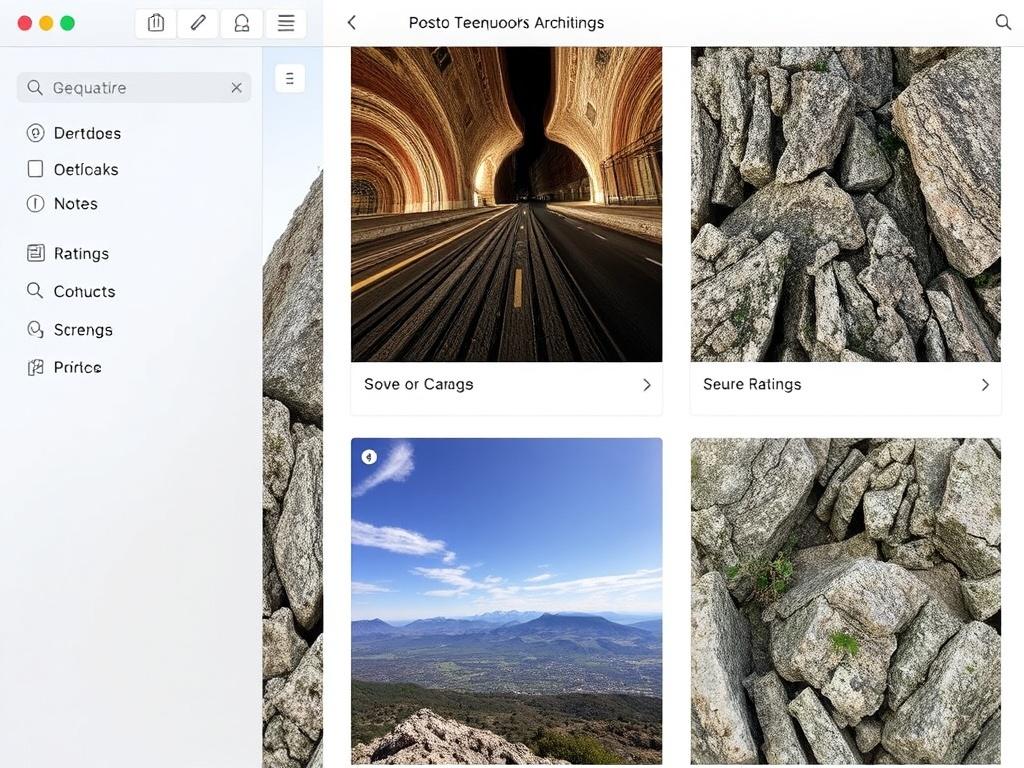Select Oetlcaks sidebar item

(86, 169)
